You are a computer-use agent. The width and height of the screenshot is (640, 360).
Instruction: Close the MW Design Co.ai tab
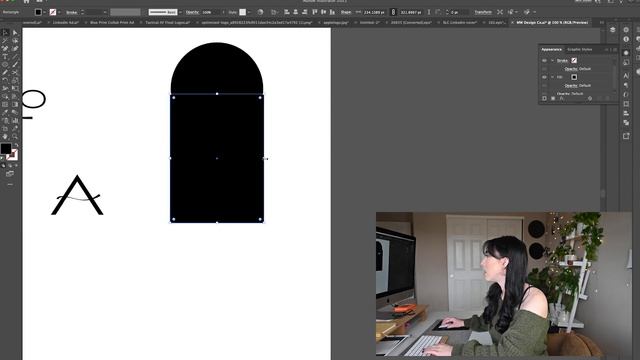click(x=513, y=22)
